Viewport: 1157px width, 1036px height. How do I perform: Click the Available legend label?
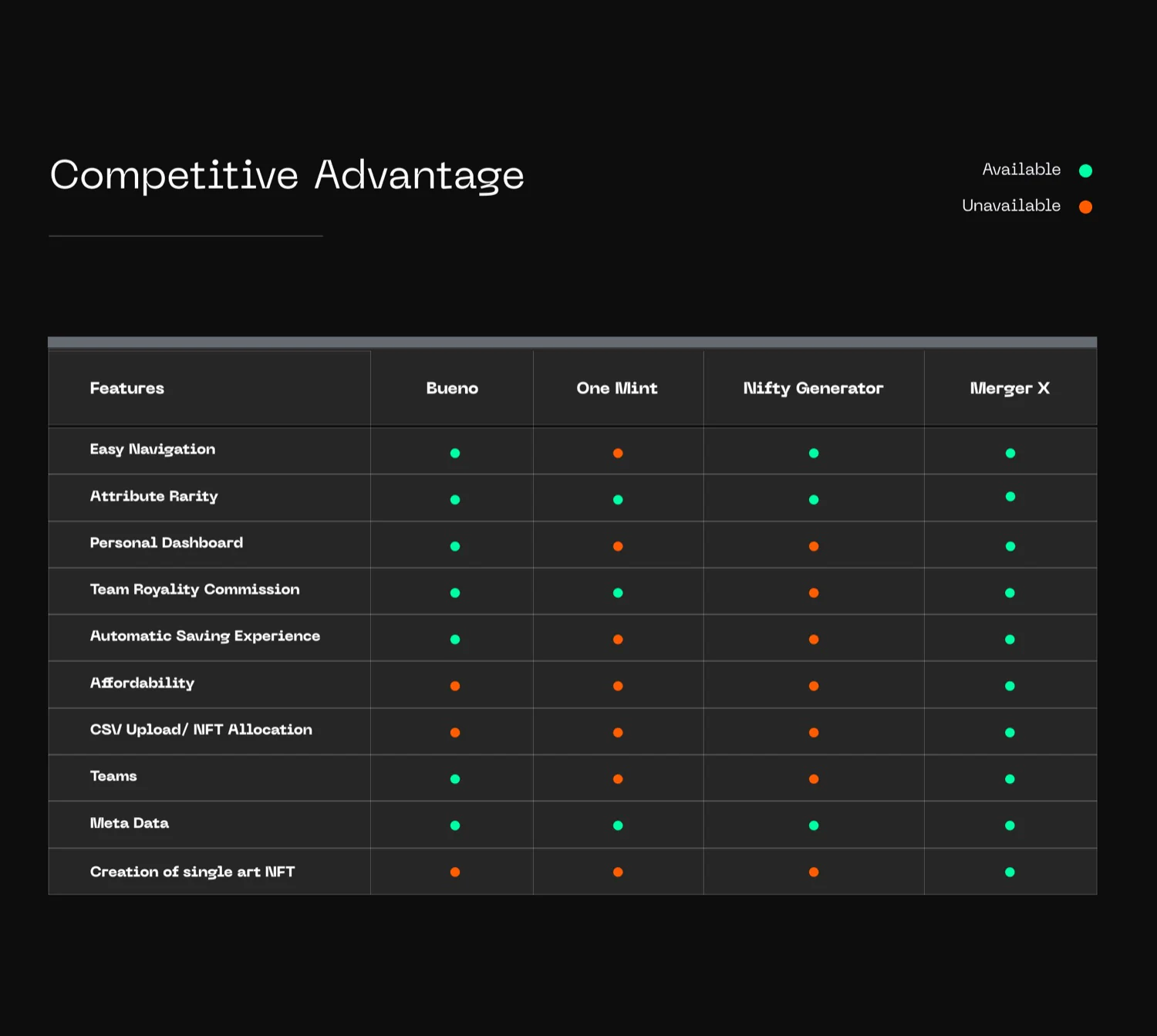pos(1021,170)
